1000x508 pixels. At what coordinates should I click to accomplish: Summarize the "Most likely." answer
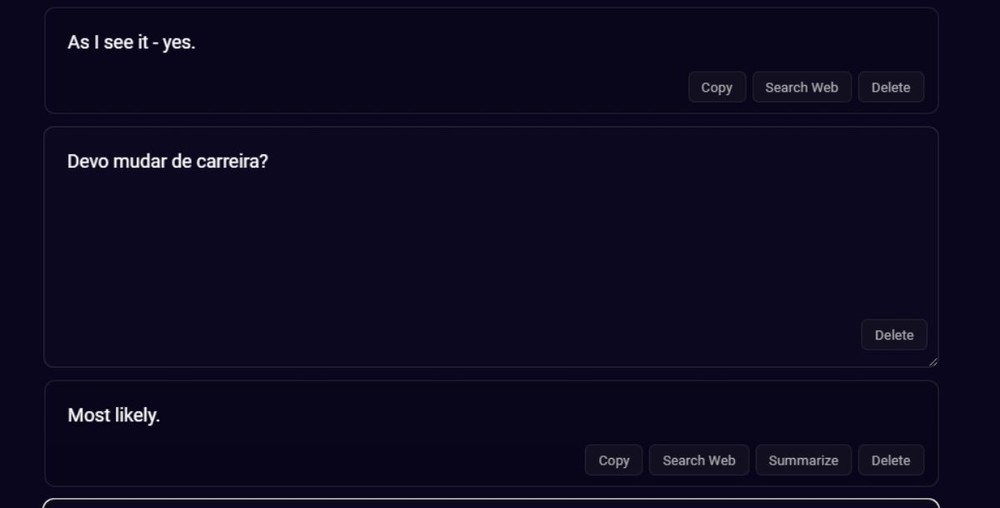(803, 460)
